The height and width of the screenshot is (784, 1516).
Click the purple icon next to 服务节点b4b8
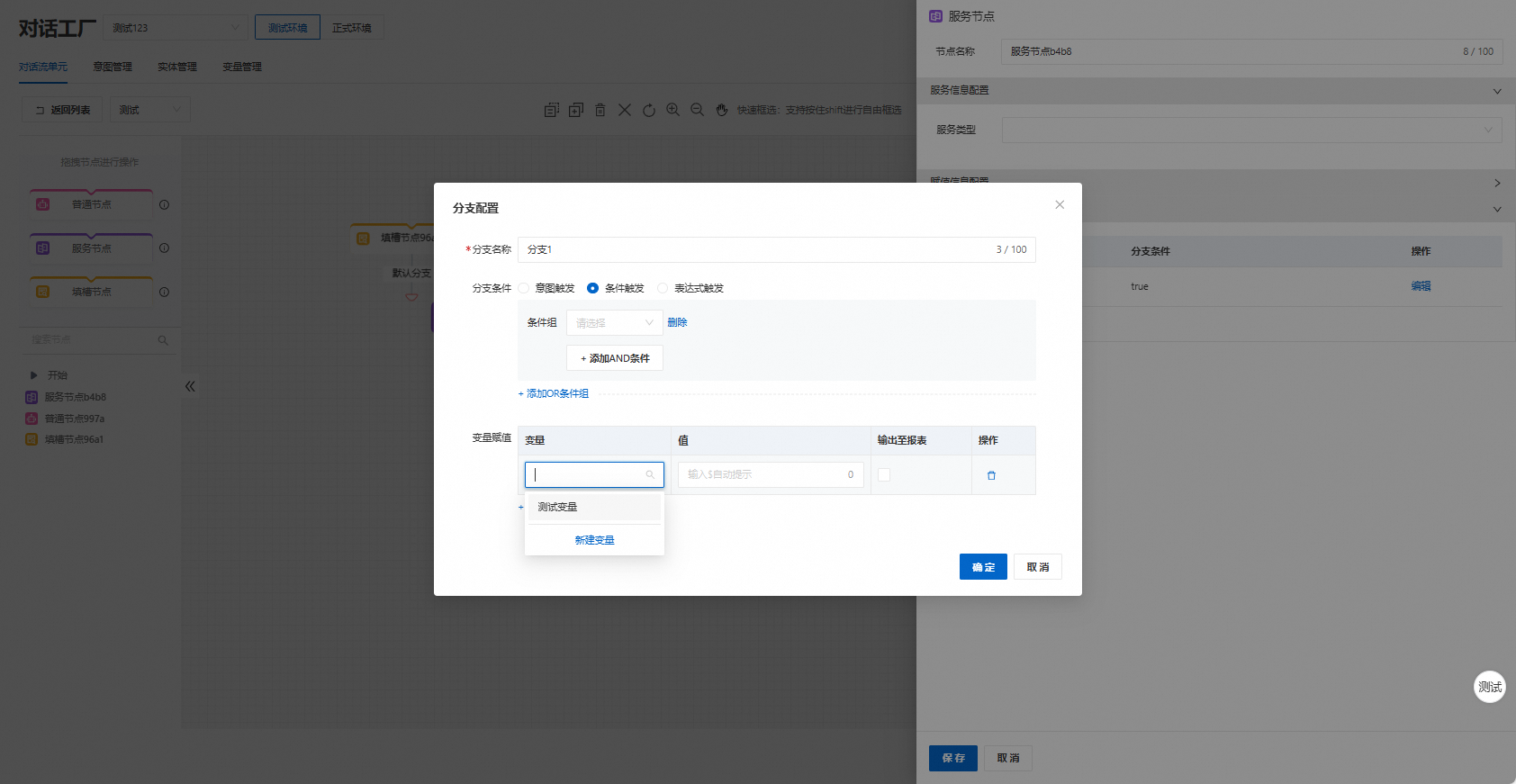[32, 397]
